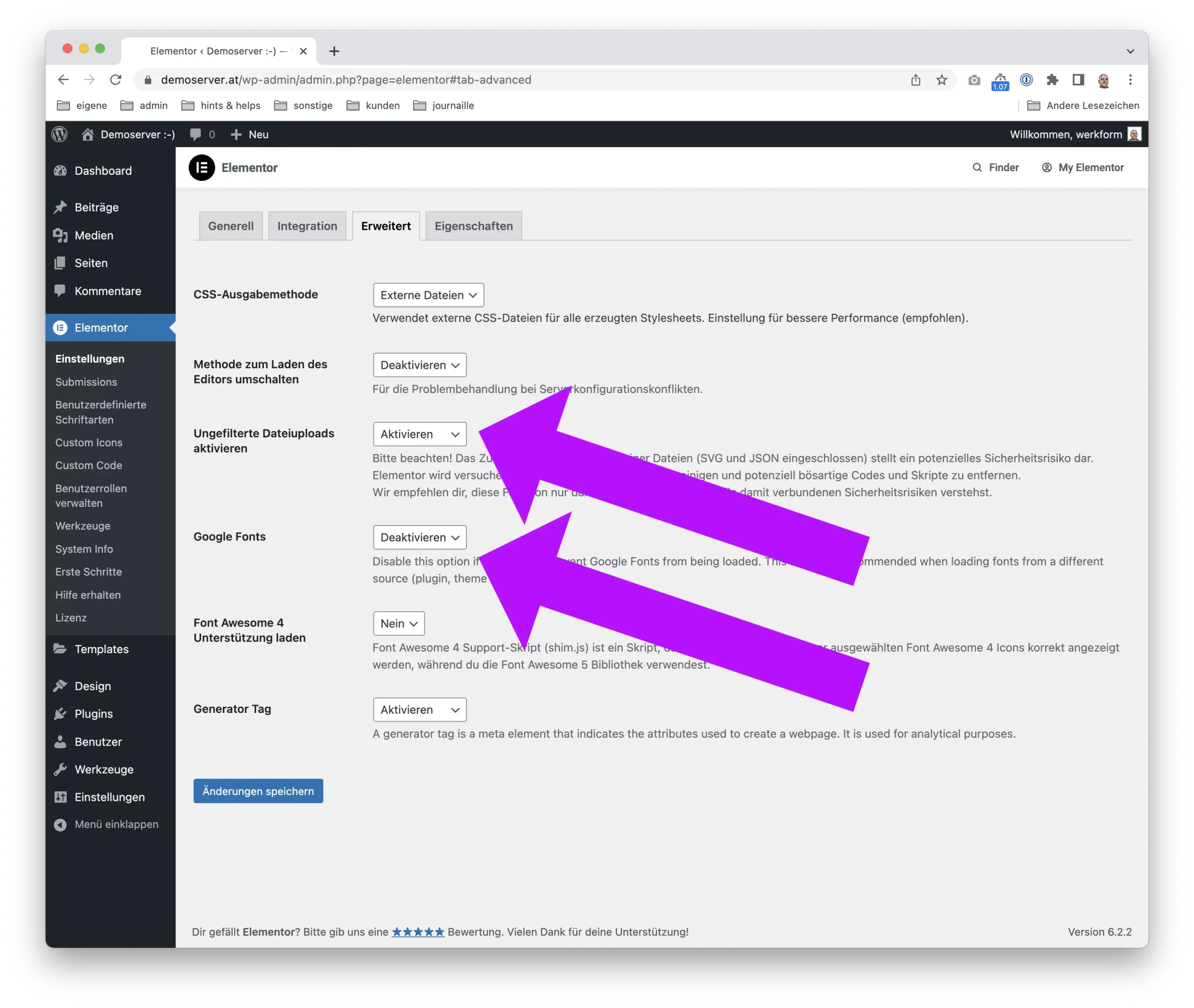Click the Design brush icon in sidebar
The width and height of the screenshot is (1194, 1008).
(x=60, y=686)
